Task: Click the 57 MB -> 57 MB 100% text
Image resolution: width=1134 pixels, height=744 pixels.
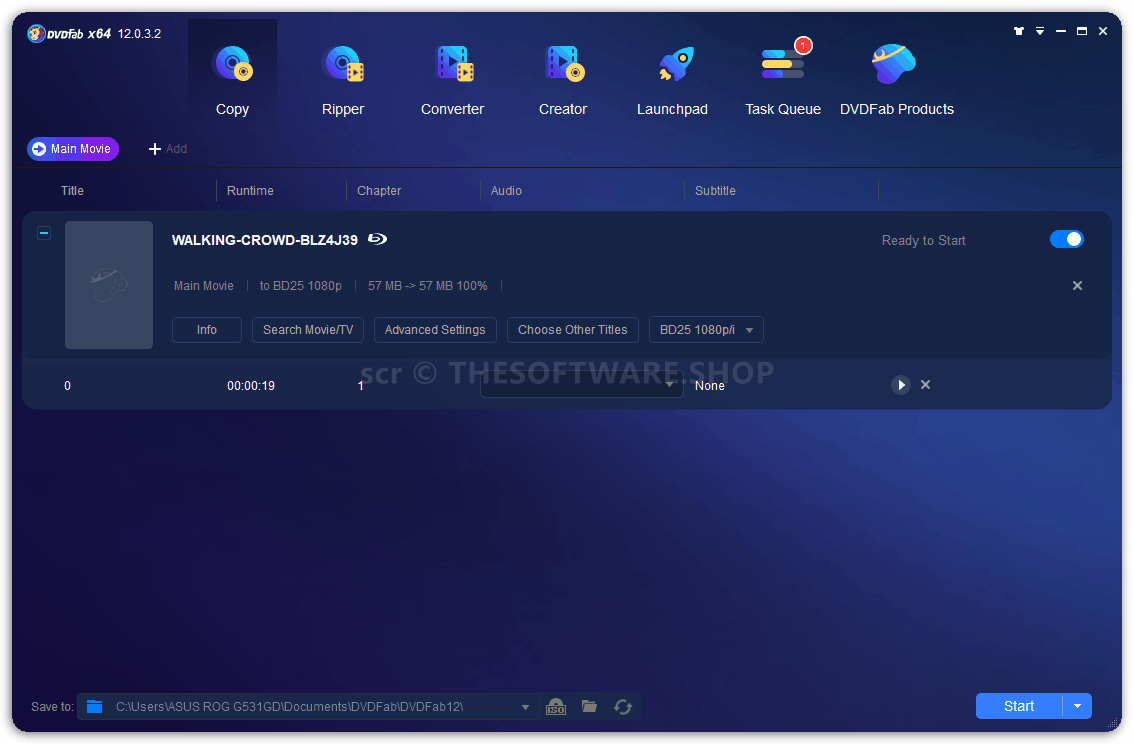Action: pos(427,286)
